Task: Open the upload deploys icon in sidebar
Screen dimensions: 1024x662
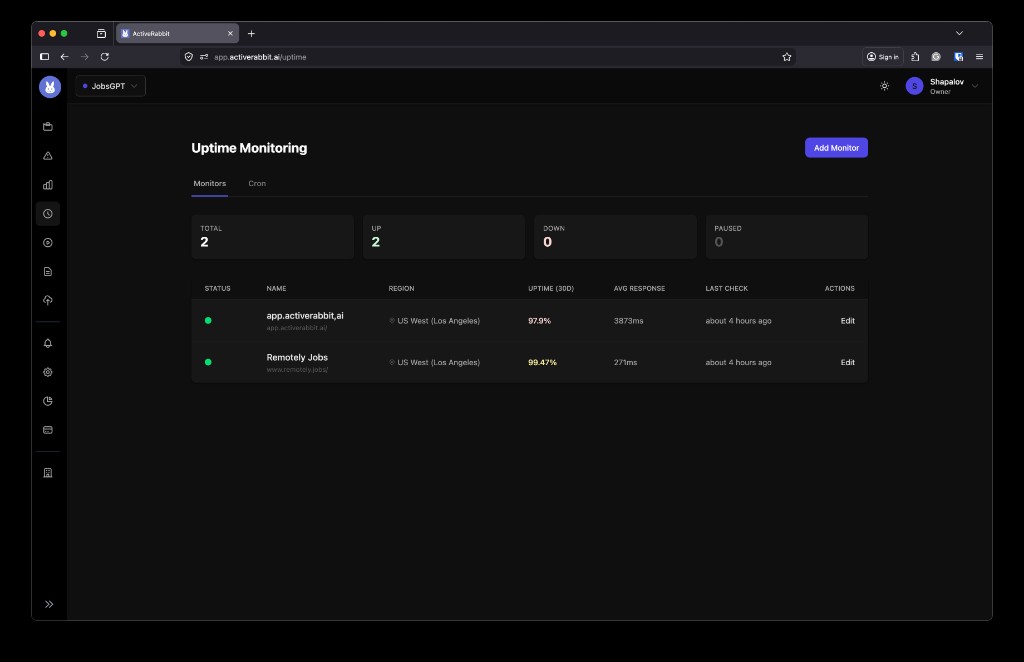Action: pos(48,300)
